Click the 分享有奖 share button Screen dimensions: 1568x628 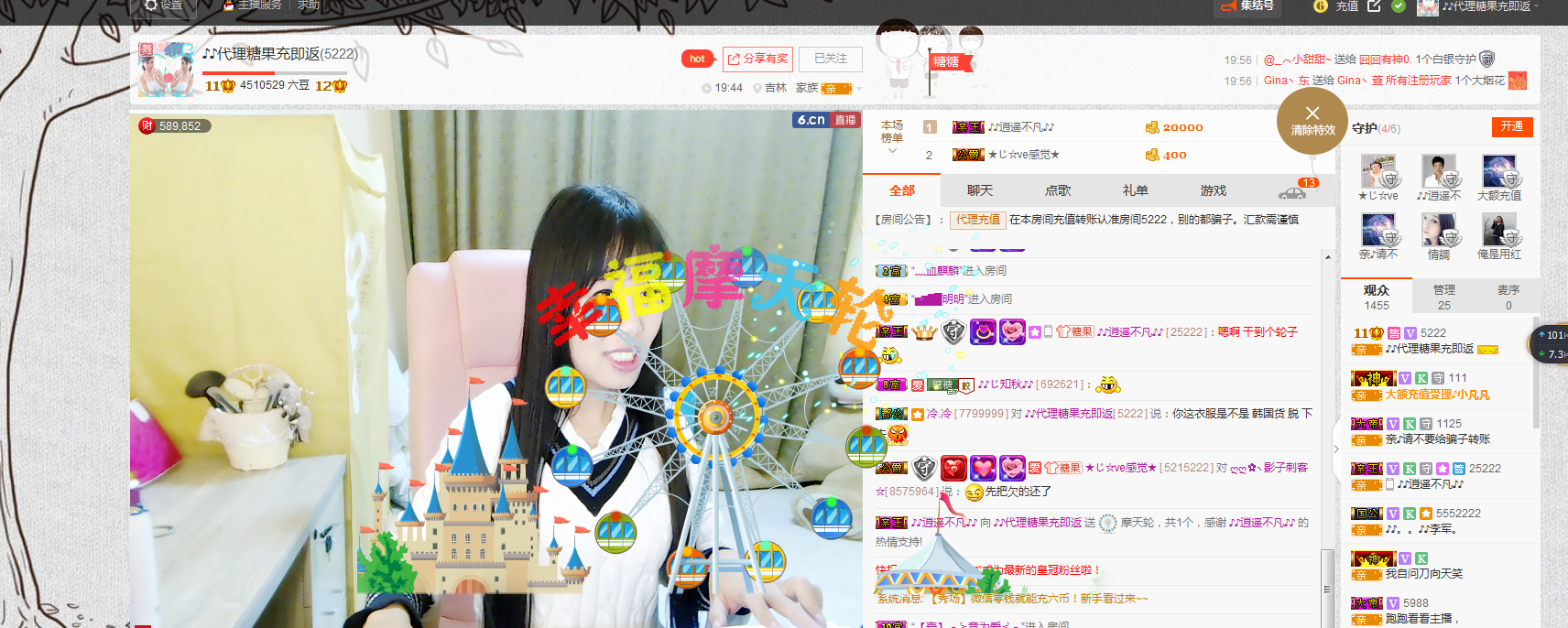pyautogui.click(x=757, y=59)
